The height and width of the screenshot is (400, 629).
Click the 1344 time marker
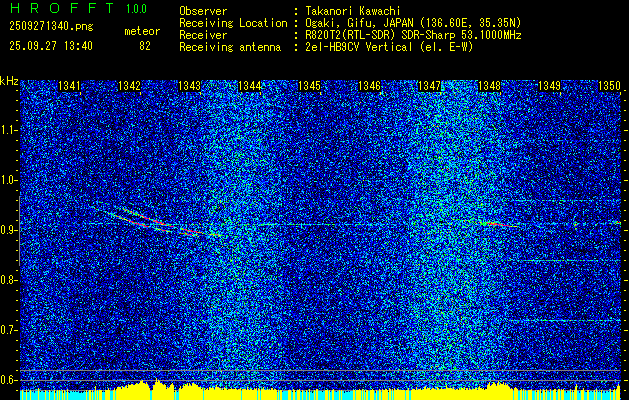pyautogui.click(x=250, y=85)
